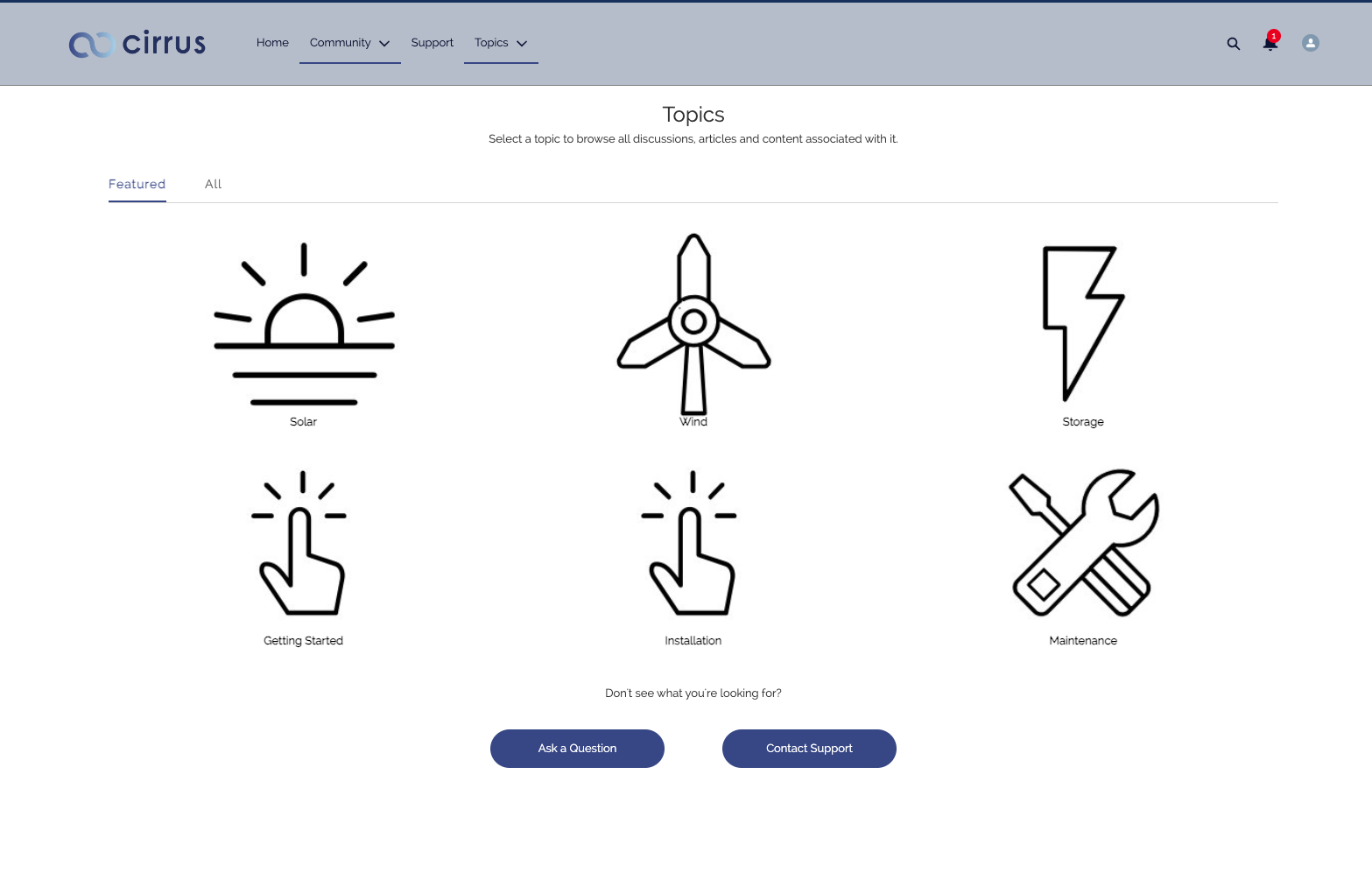Select the Getting Started pointing-hand icon
Image resolution: width=1372 pixels, height=880 pixels.
[x=302, y=543]
